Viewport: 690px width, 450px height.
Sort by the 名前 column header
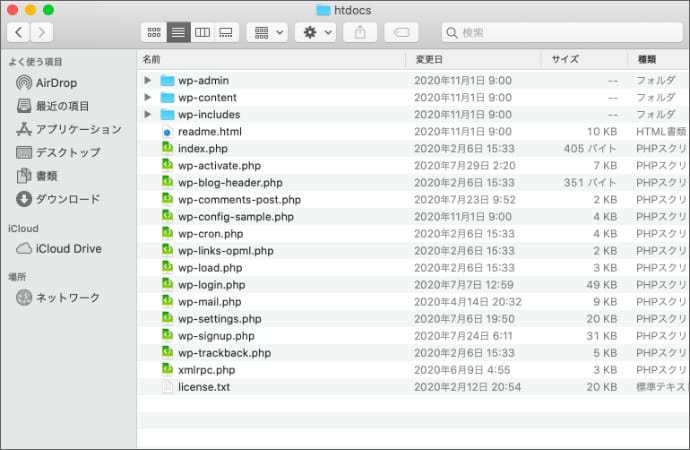[270, 59]
